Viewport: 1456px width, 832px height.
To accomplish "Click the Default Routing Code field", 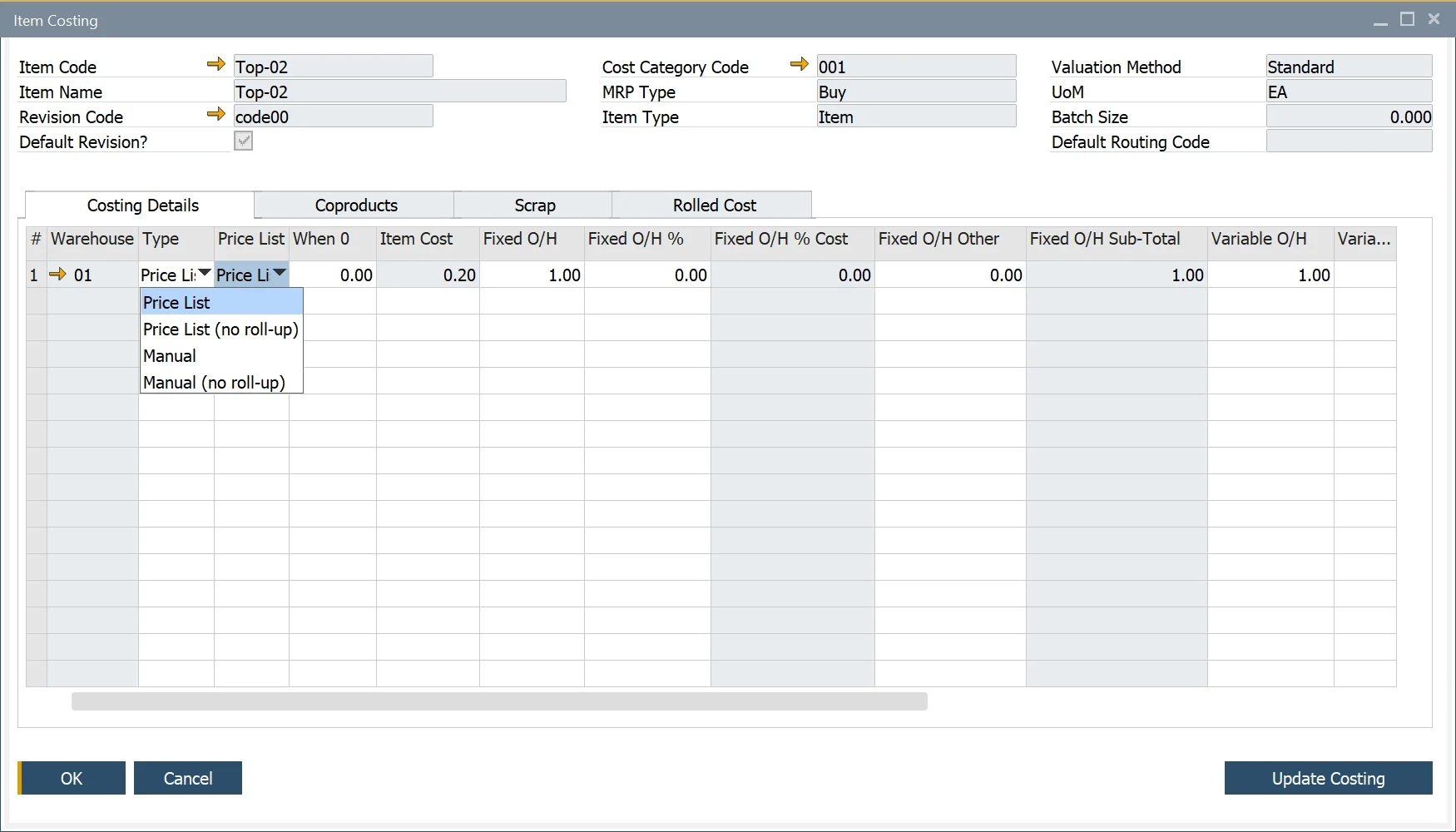I will click(x=1349, y=141).
